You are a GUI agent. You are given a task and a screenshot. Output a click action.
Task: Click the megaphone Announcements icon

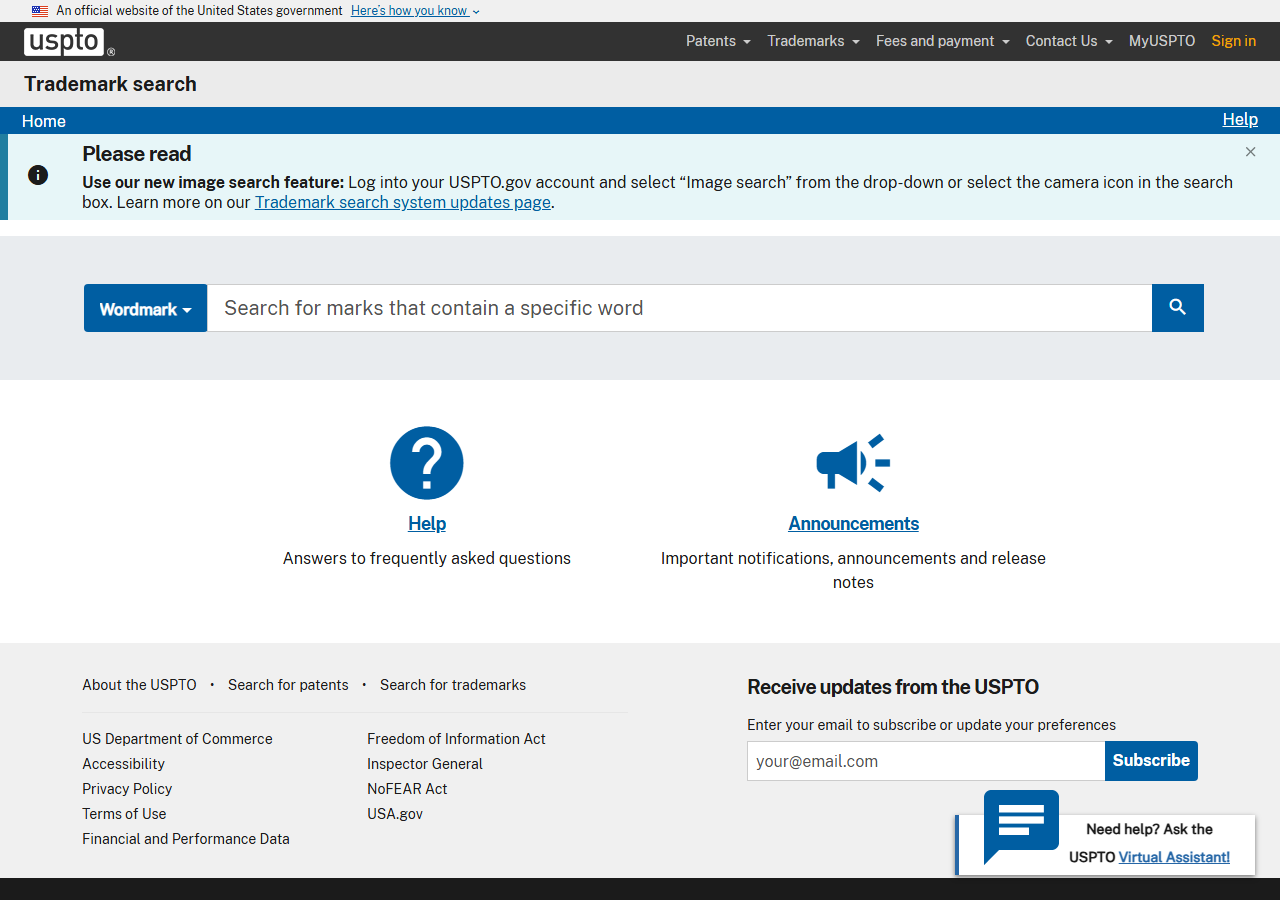853,463
